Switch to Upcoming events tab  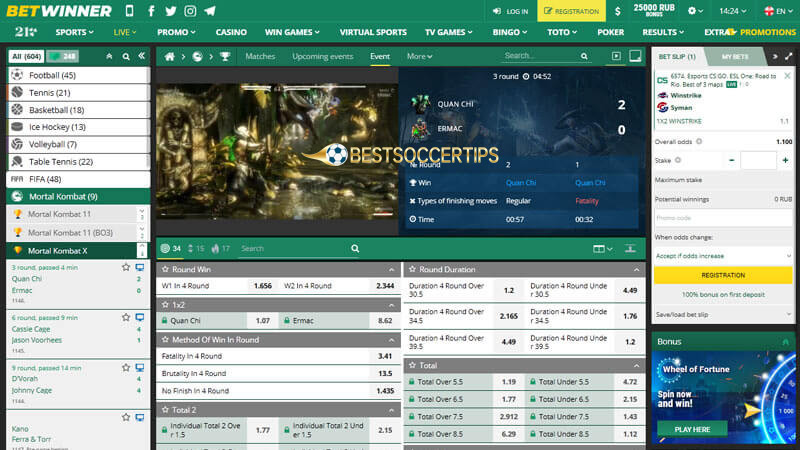322,56
